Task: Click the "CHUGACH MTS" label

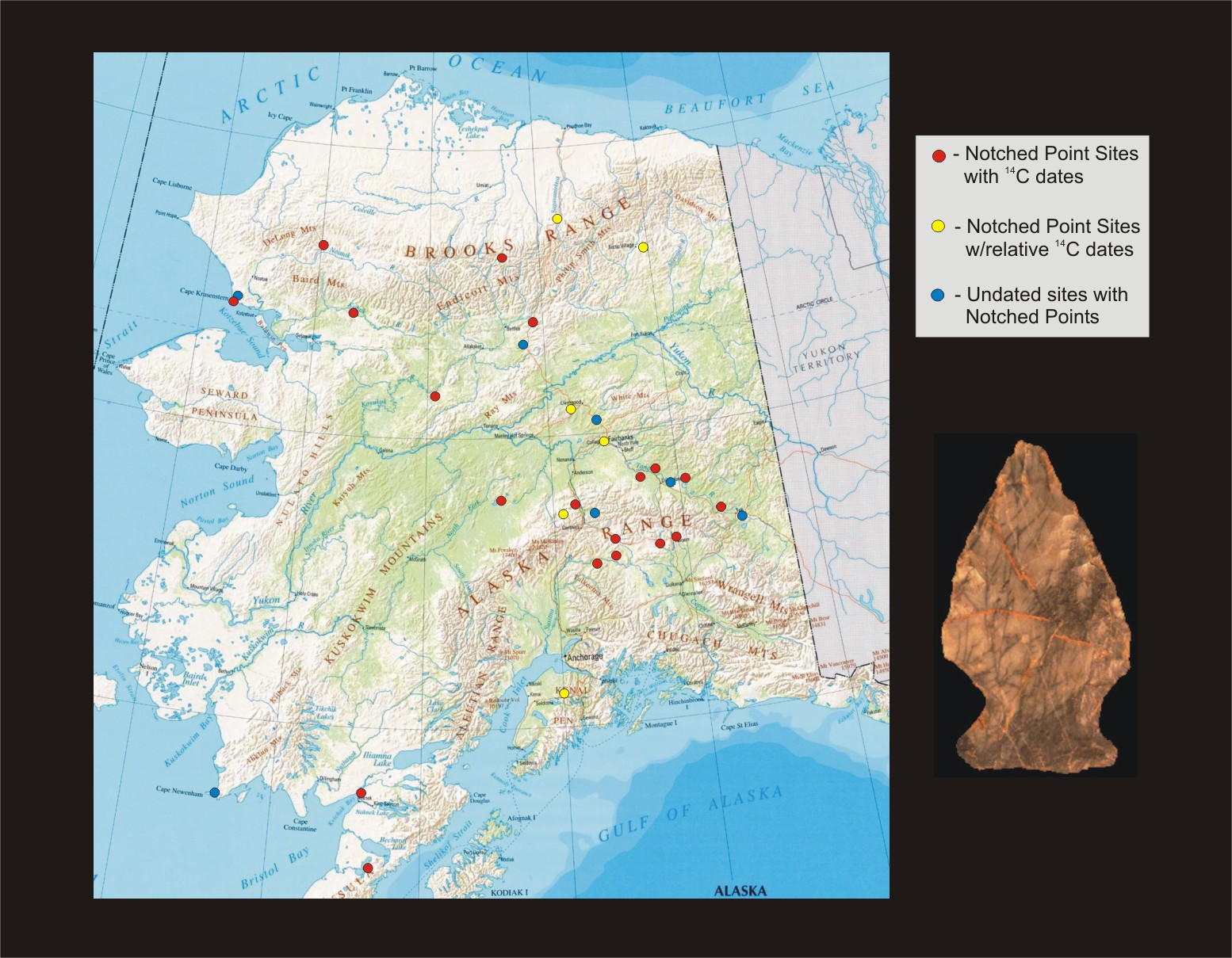Action: tap(713, 645)
